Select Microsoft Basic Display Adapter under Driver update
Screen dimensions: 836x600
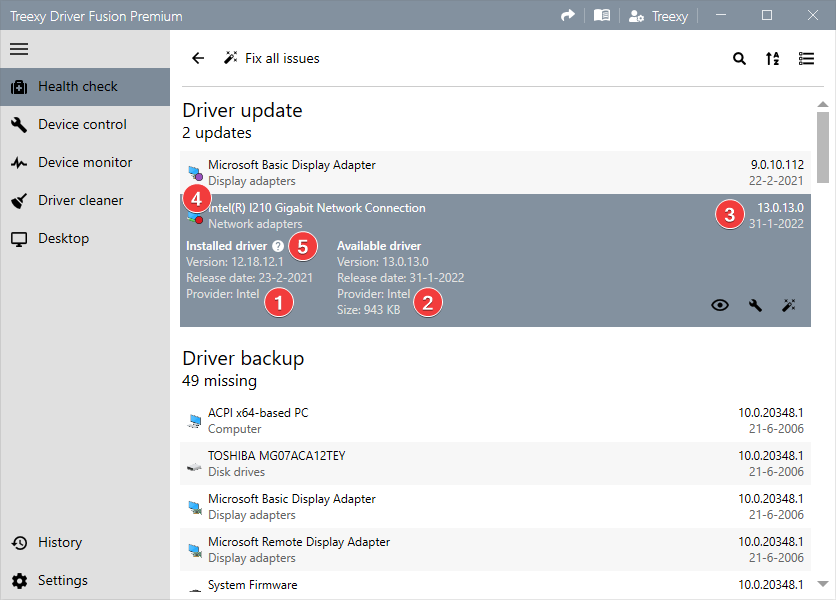tap(495, 172)
